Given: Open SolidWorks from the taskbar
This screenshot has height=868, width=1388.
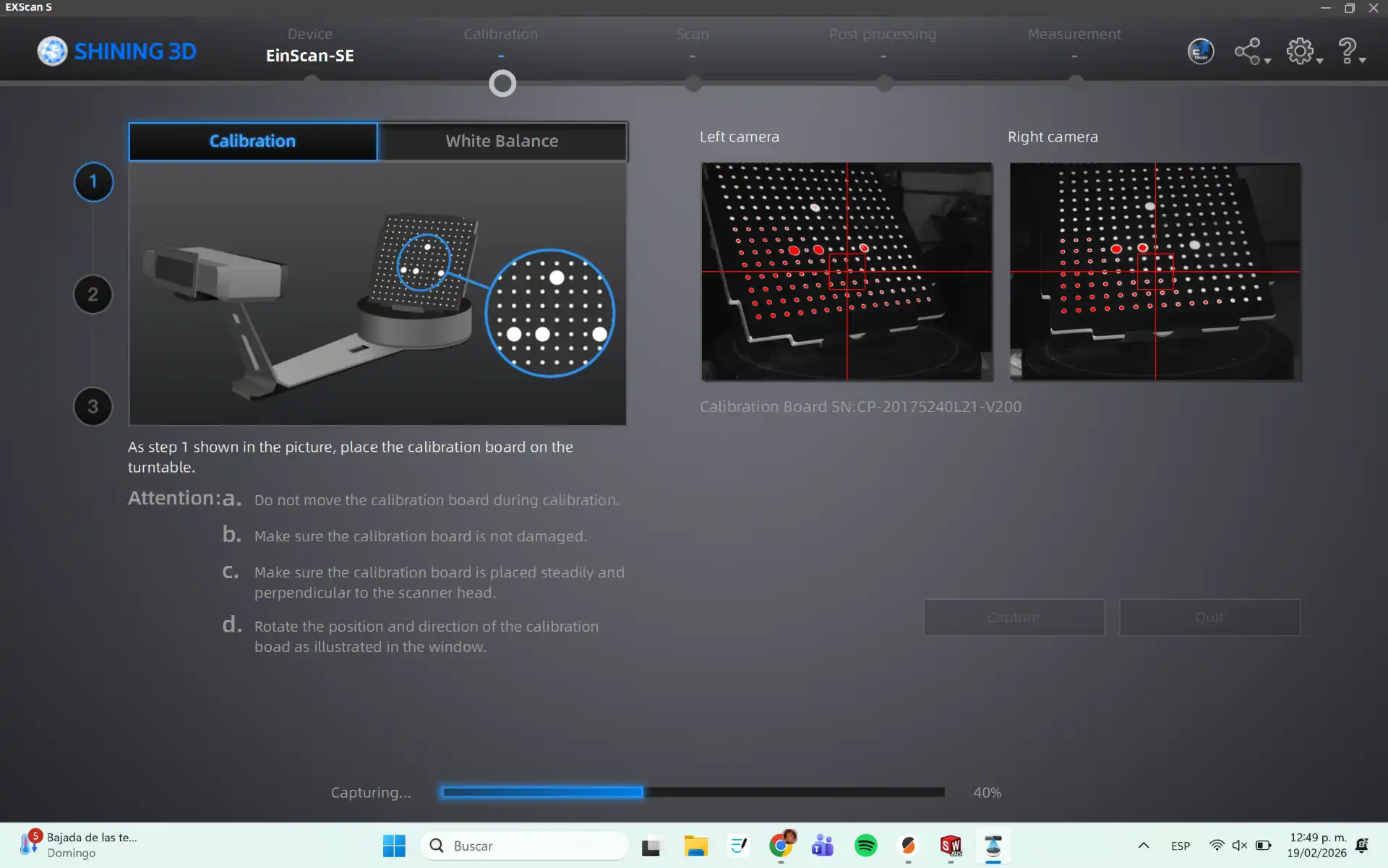Looking at the screenshot, I should [951, 846].
